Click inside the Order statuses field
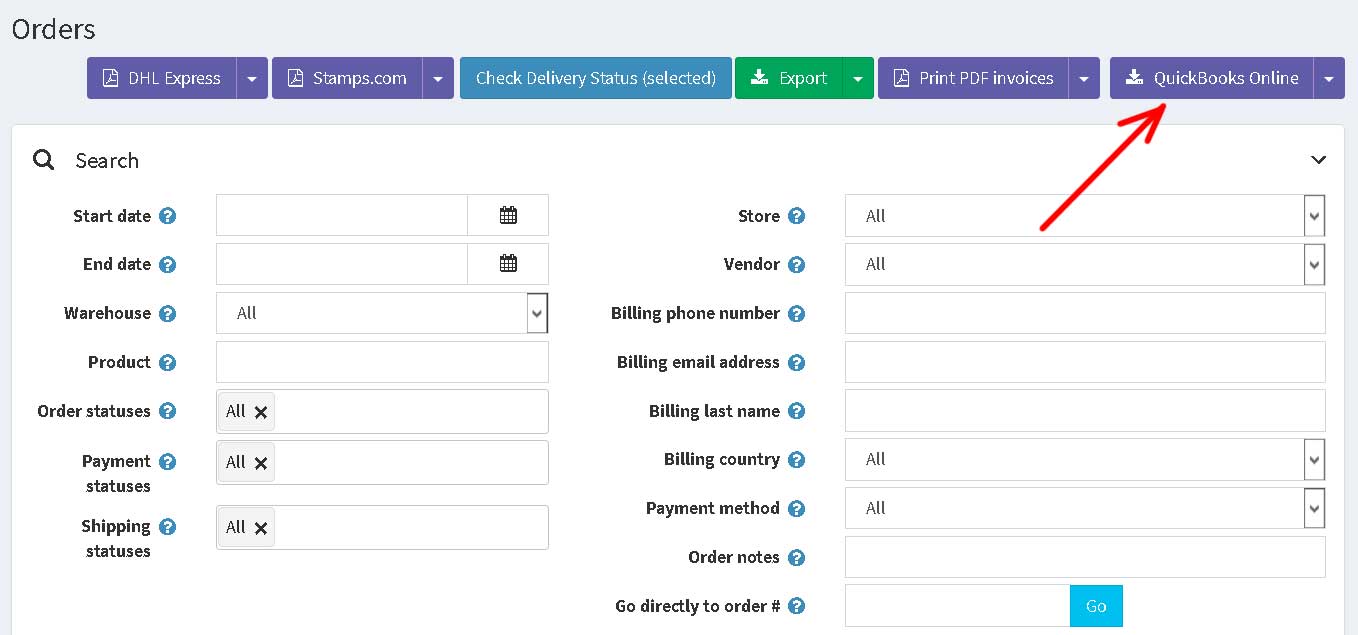 point(382,411)
